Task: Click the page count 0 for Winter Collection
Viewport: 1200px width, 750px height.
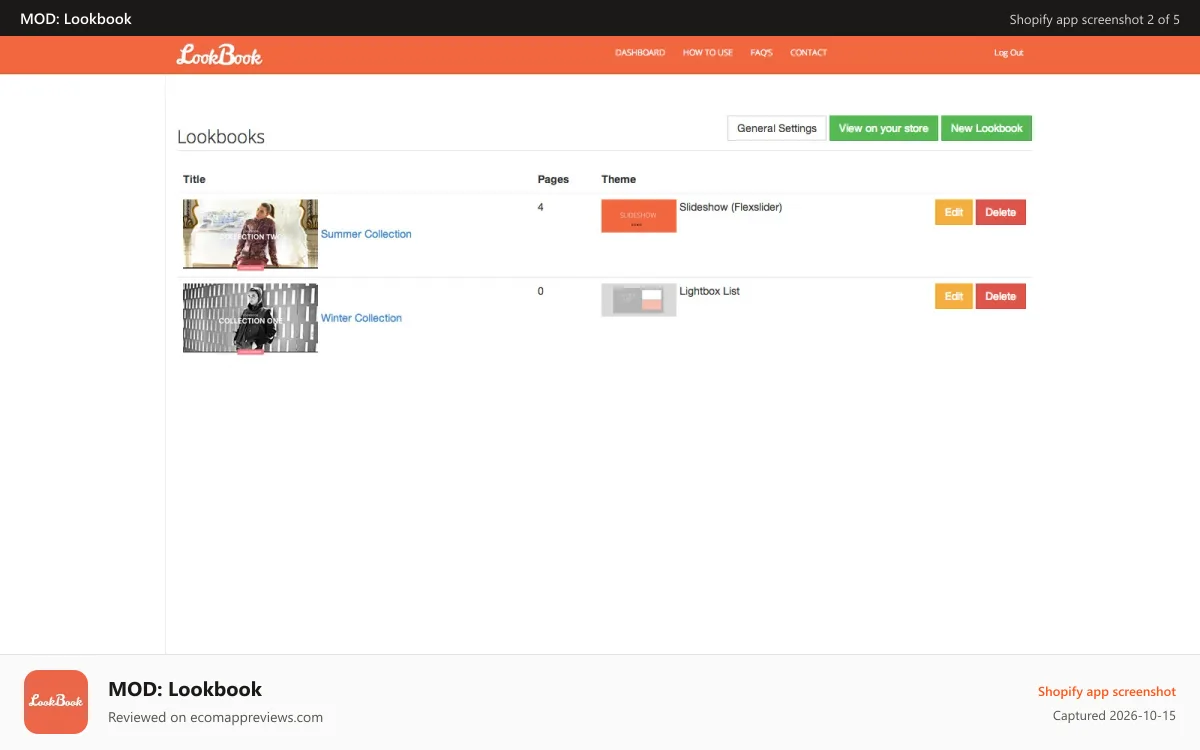Action: click(541, 291)
